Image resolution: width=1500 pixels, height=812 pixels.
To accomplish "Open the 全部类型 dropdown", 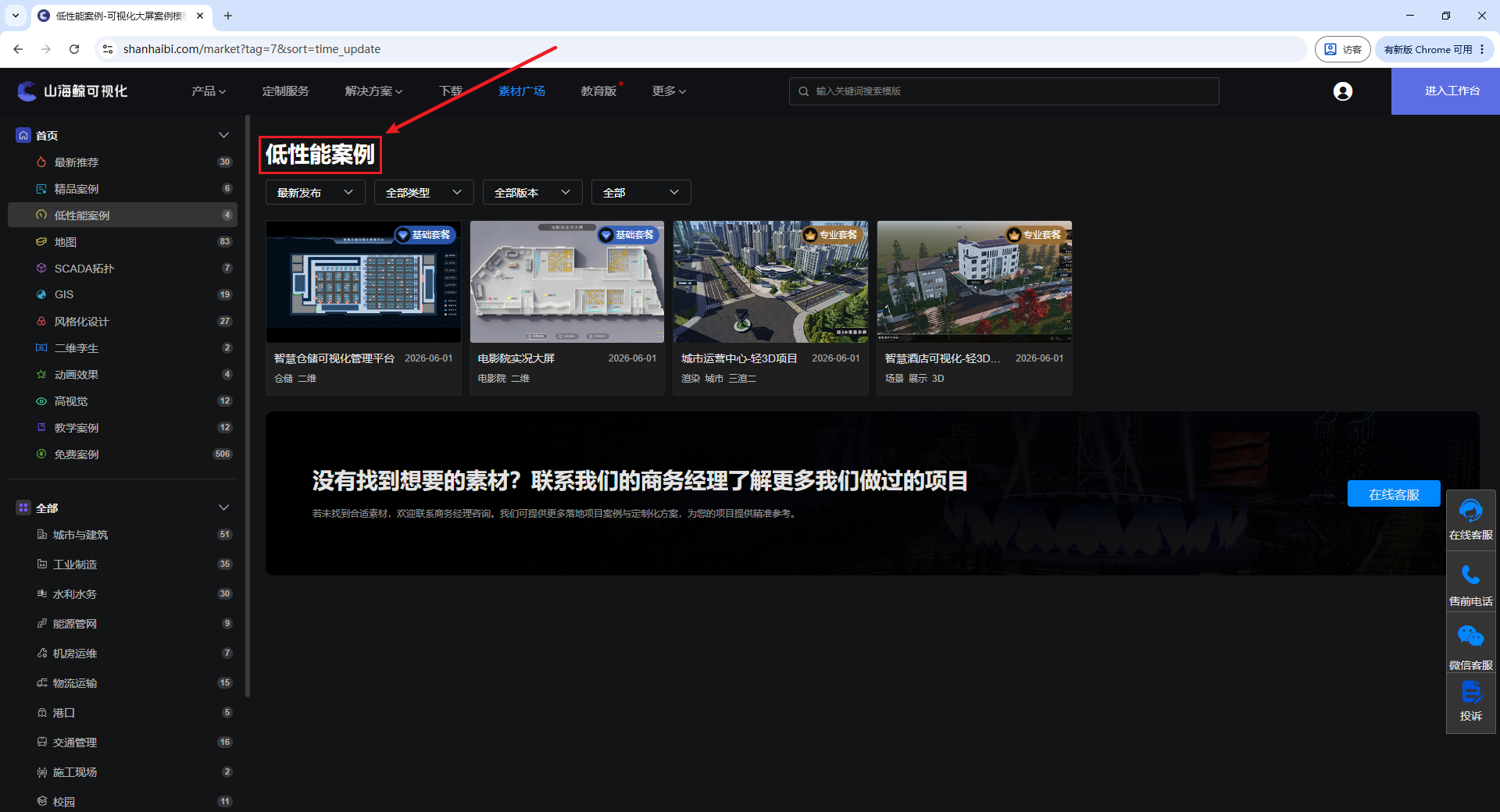I will [x=424, y=192].
